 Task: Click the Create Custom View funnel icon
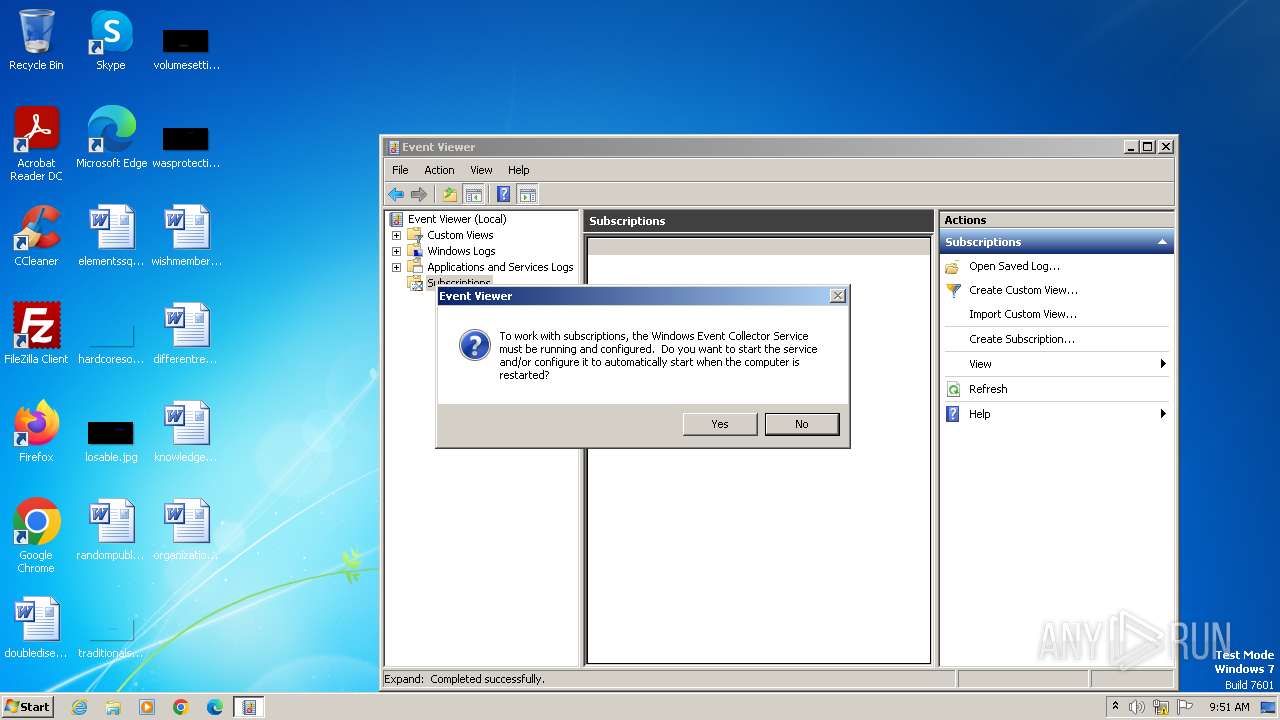(953, 290)
